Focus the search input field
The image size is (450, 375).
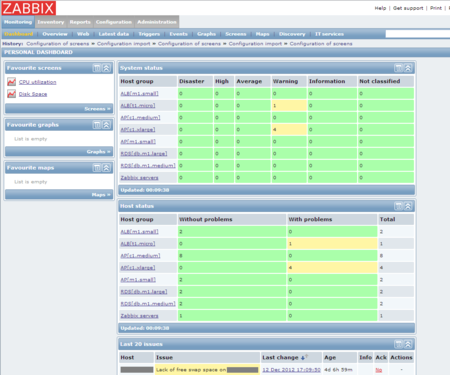tap(418, 34)
